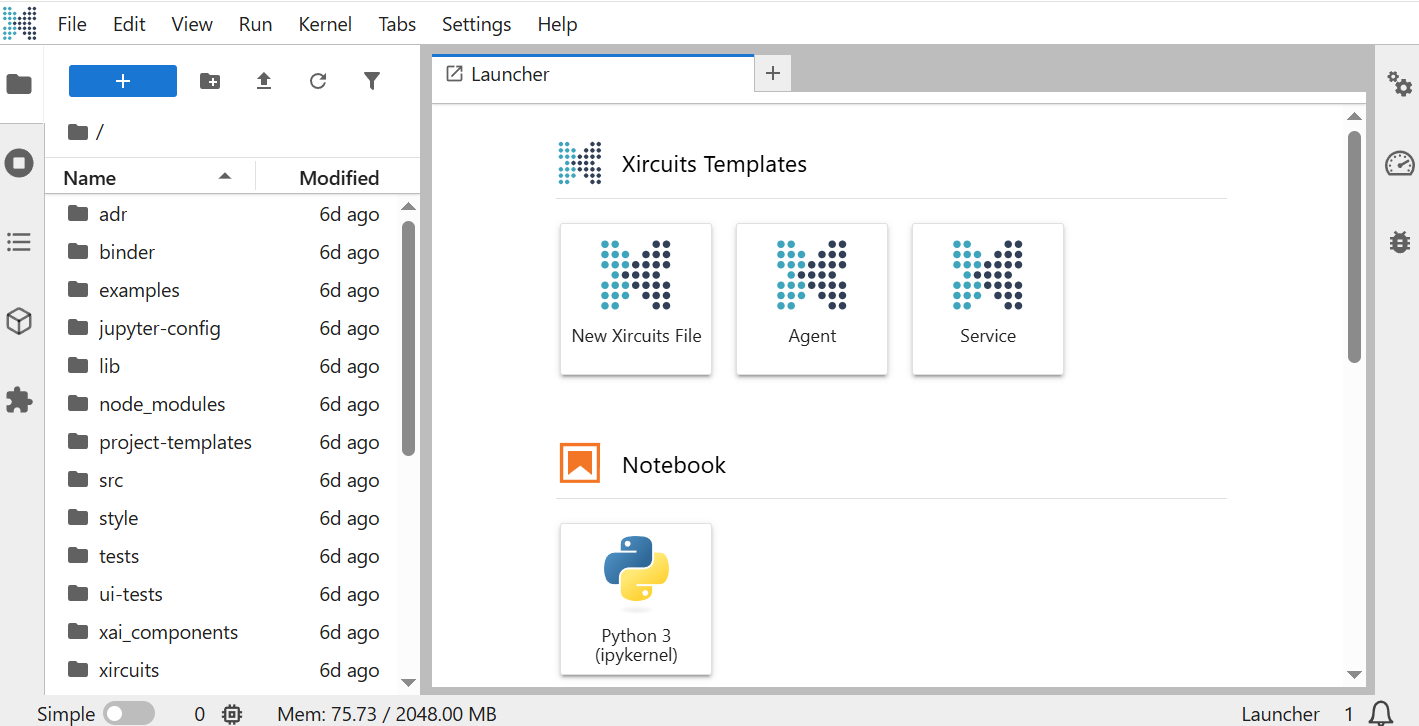Image resolution: width=1419 pixels, height=726 pixels.
Task: Sort files using Name column arrow
Action: tap(225, 177)
